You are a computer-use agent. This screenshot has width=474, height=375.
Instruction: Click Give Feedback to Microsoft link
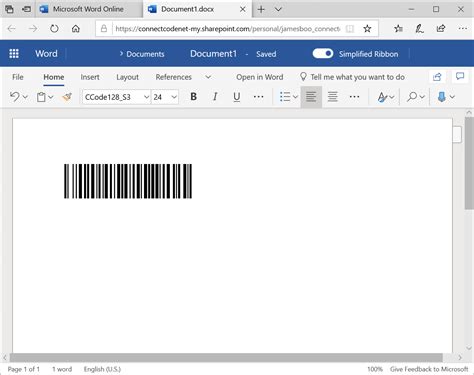tap(429, 369)
